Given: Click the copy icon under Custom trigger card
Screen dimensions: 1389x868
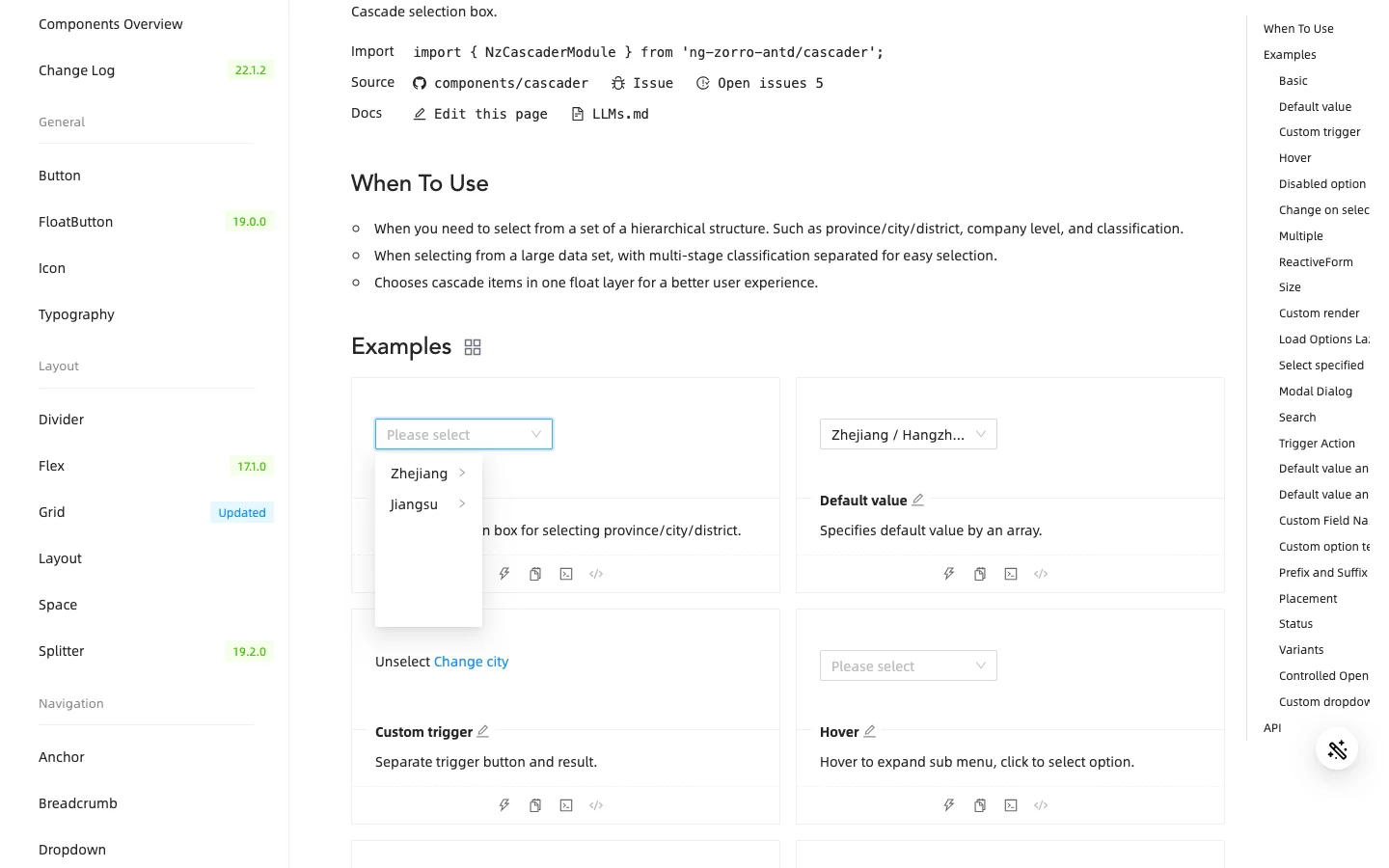Looking at the screenshot, I should 535,805.
